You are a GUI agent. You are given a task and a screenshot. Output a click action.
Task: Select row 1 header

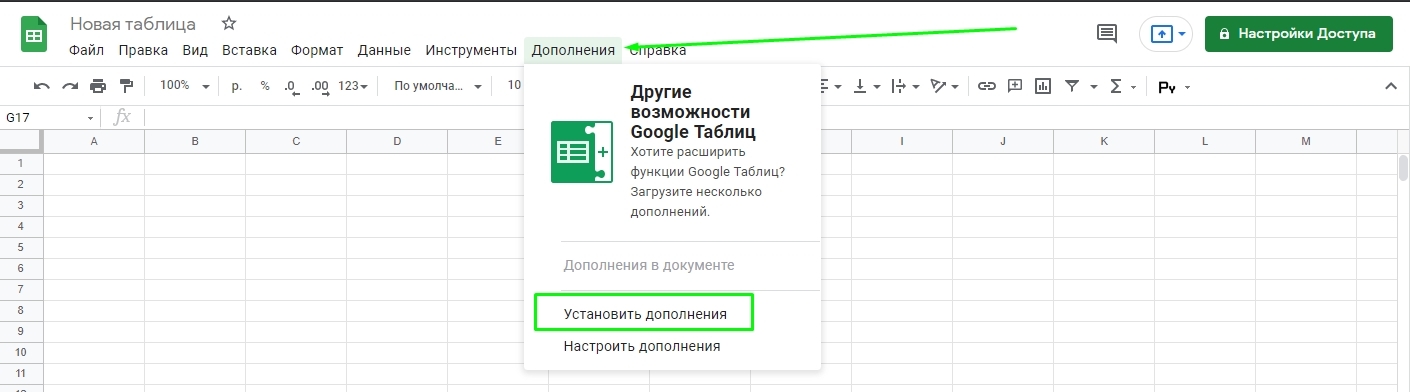tap(21, 163)
